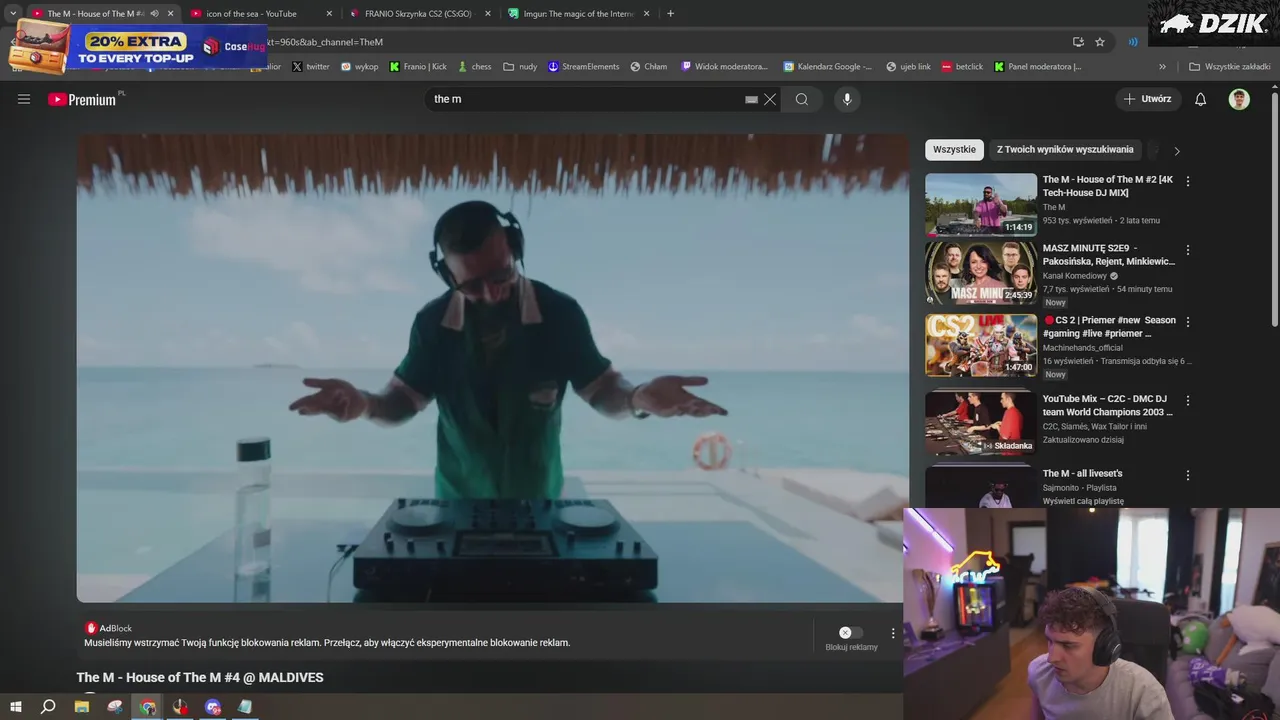
Task: Open the nudy bookmarks folder
Action: [x=520, y=67]
